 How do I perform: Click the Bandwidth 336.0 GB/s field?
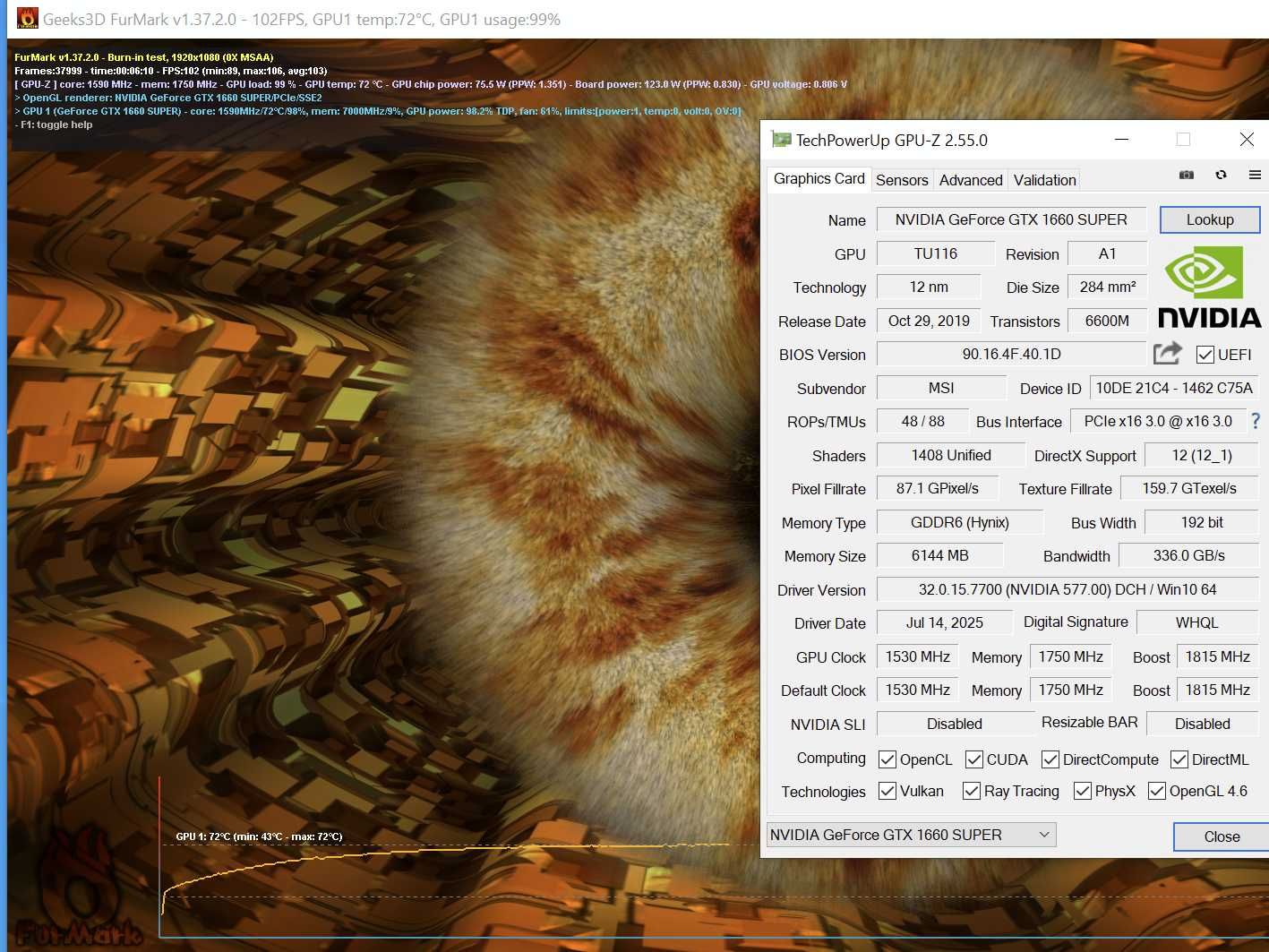coord(1188,555)
